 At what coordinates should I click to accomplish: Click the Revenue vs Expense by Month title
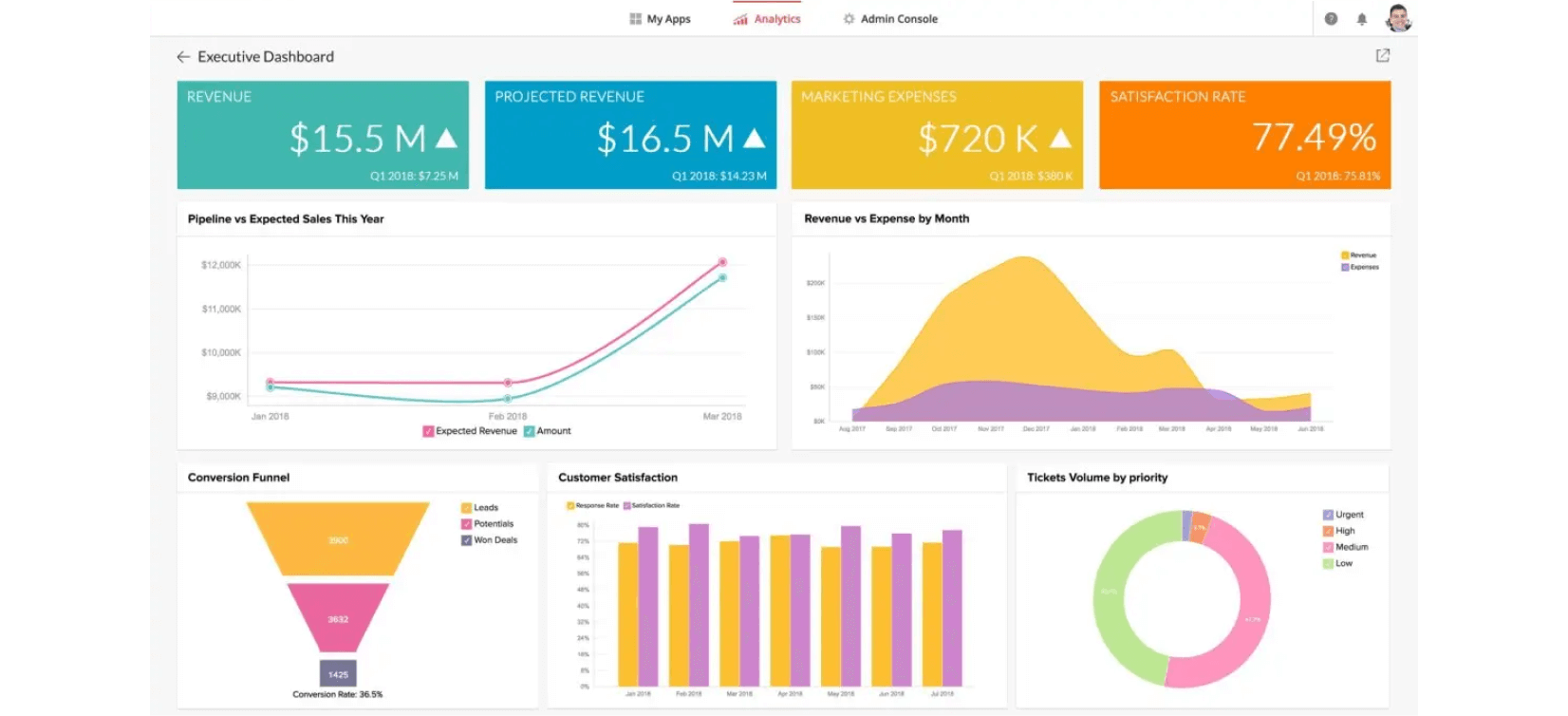[x=887, y=218]
